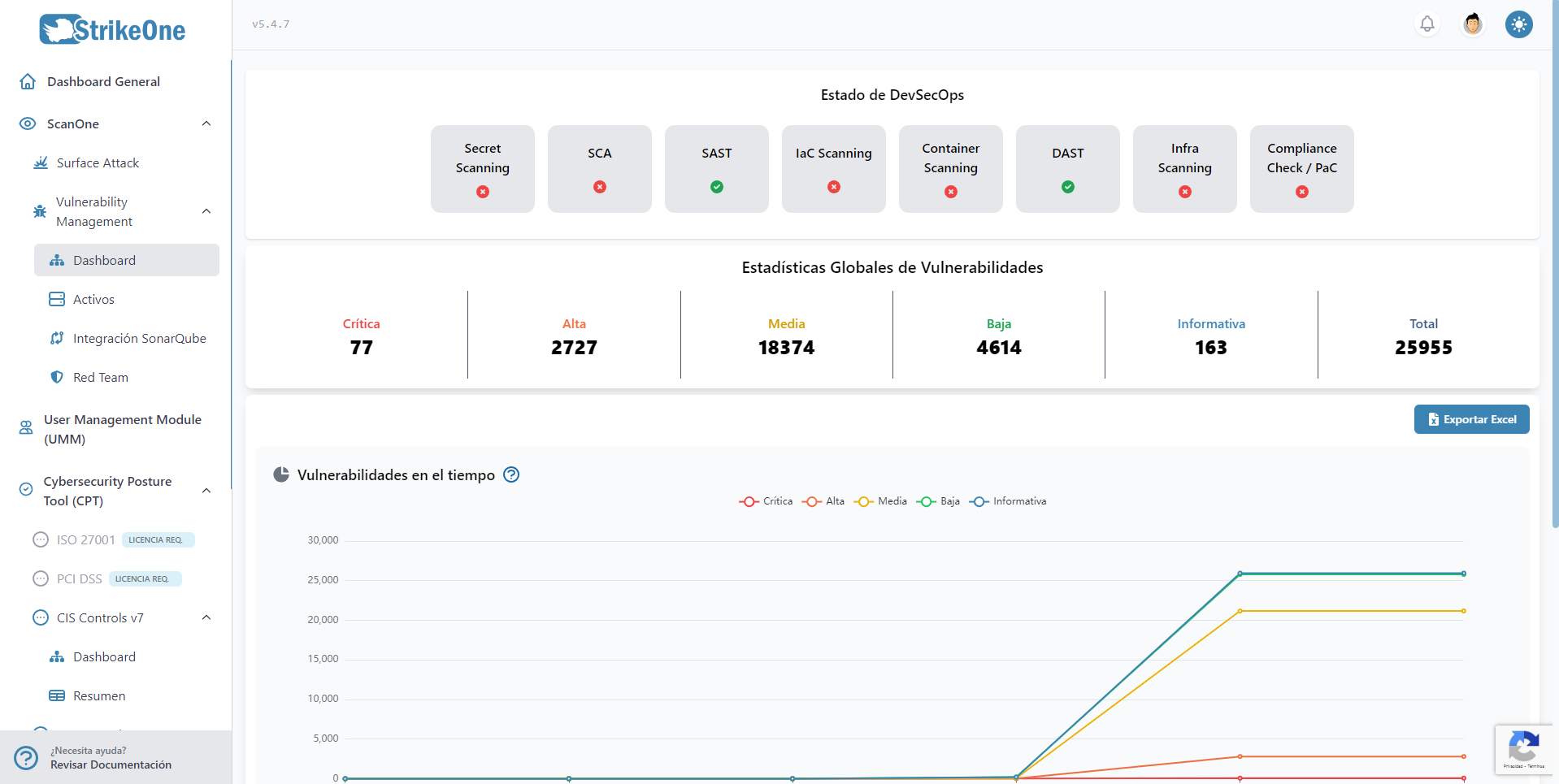
Task: Click the user avatar in top bar
Action: click(1473, 24)
